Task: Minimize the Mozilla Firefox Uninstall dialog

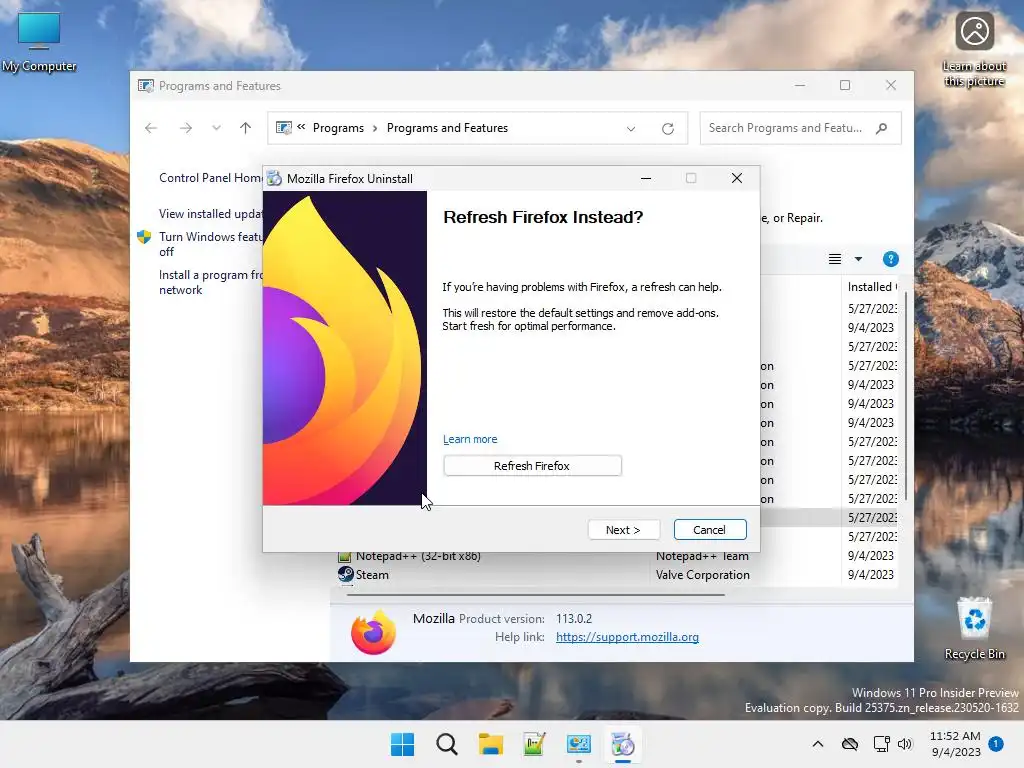Action: coord(646,178)
